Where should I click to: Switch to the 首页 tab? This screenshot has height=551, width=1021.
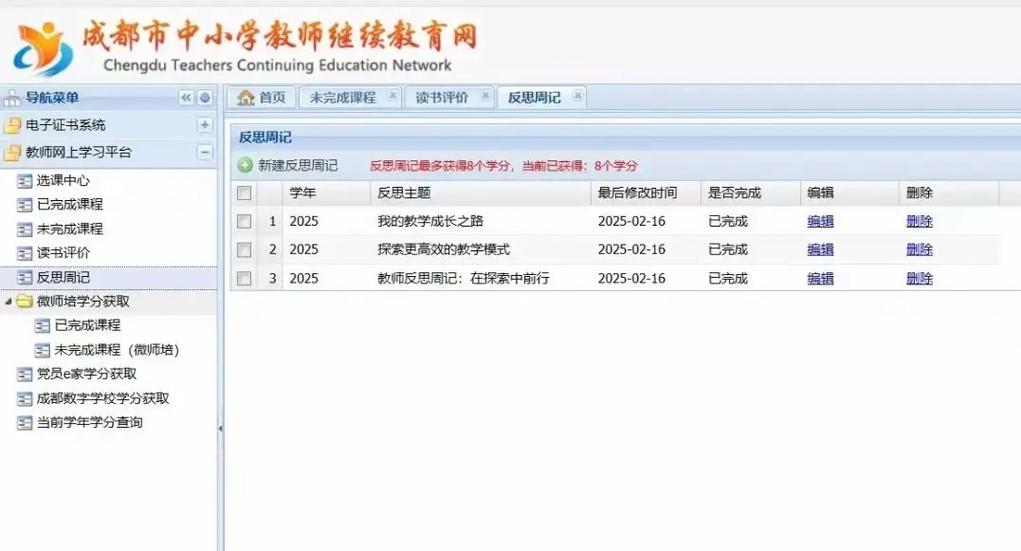(x=262, y=98)
